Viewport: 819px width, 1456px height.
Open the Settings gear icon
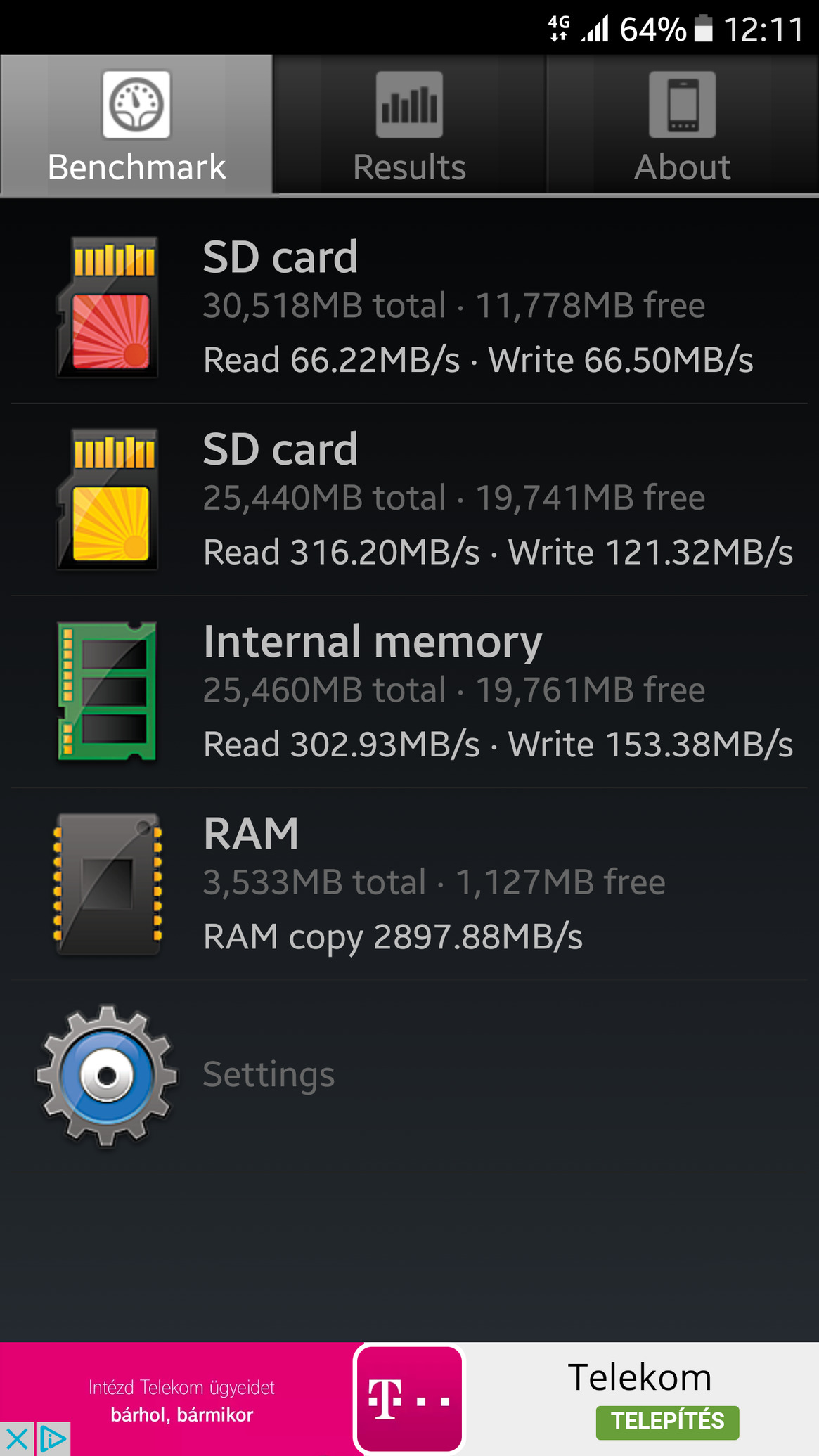click(107, 1075)
